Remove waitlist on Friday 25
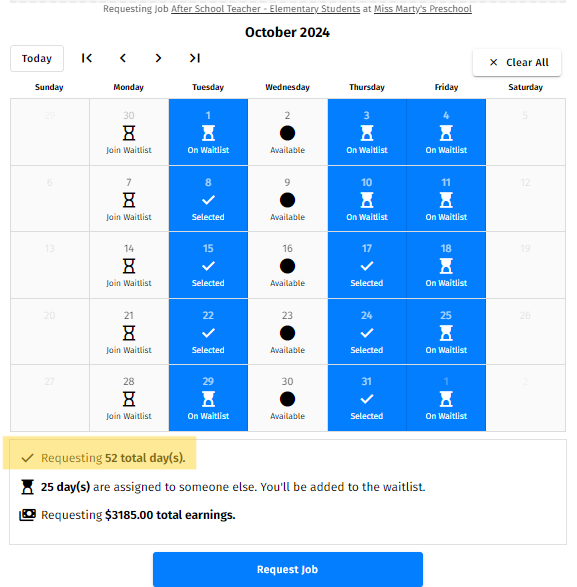Screen dimensions: 577x587 446,332
